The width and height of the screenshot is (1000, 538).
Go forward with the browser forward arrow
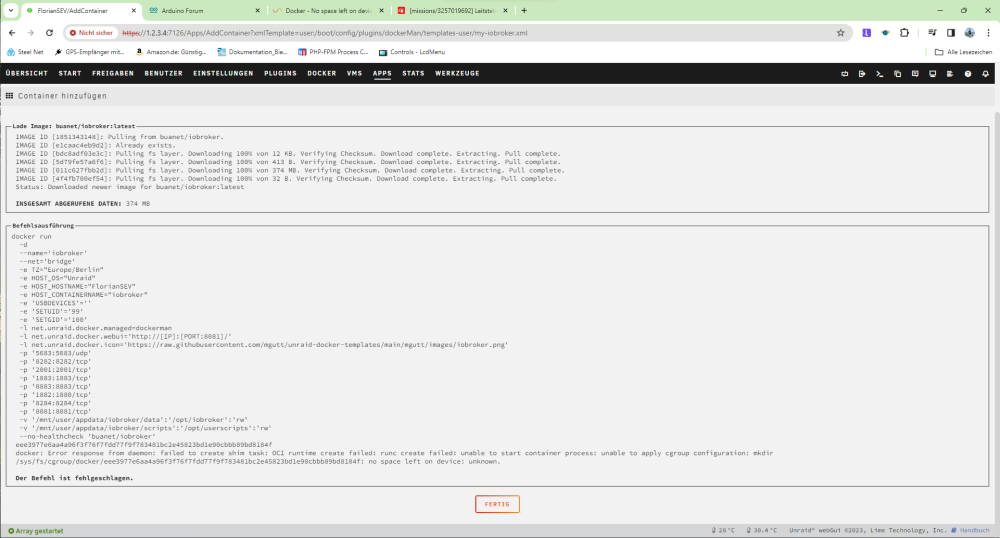coord(31,33)
